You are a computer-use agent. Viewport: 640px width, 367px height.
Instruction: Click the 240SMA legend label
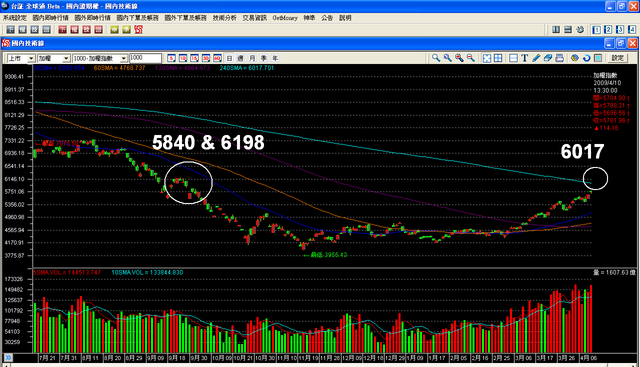(x=247, y=68)
